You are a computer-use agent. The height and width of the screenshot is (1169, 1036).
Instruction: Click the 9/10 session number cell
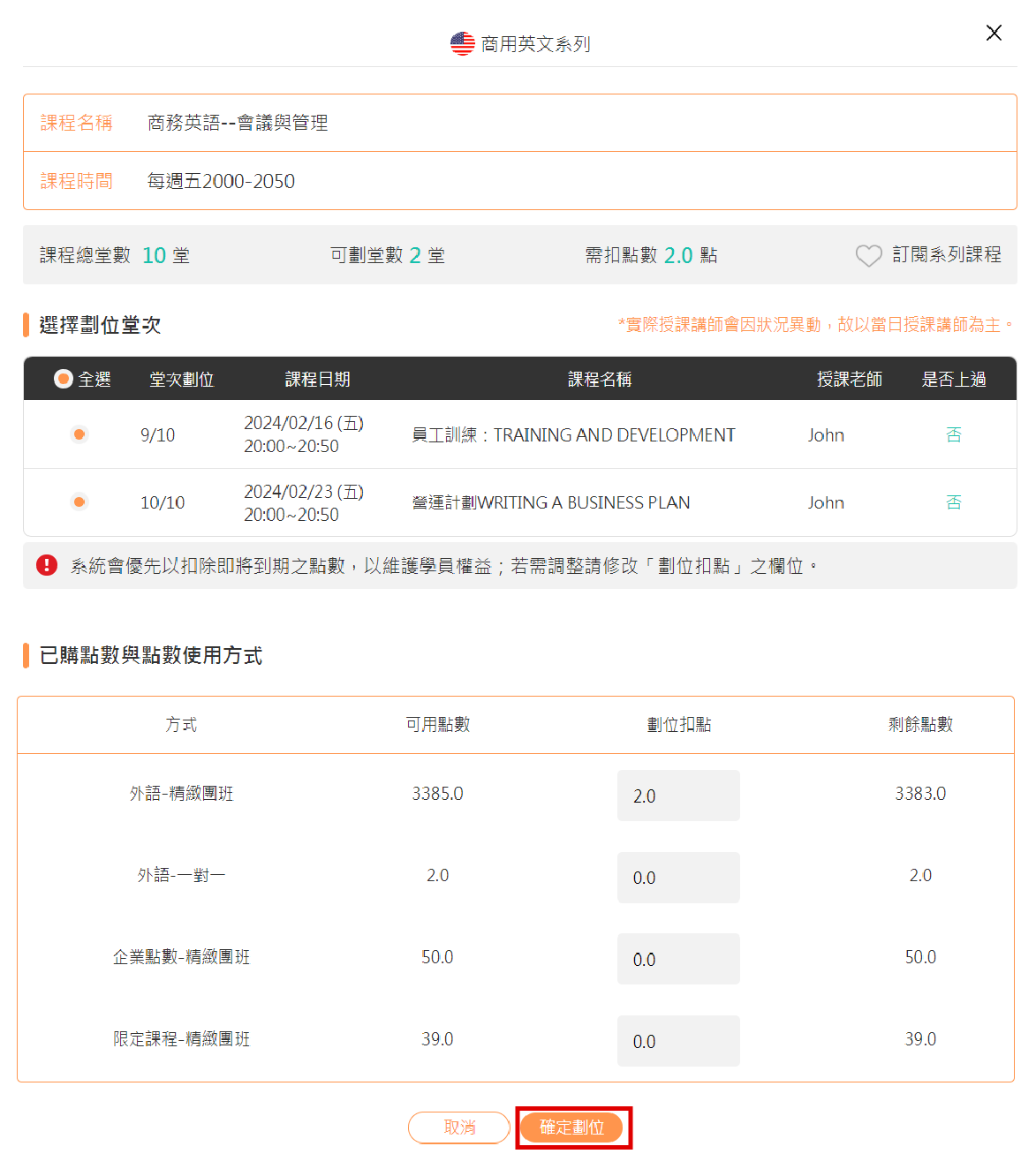158,434
